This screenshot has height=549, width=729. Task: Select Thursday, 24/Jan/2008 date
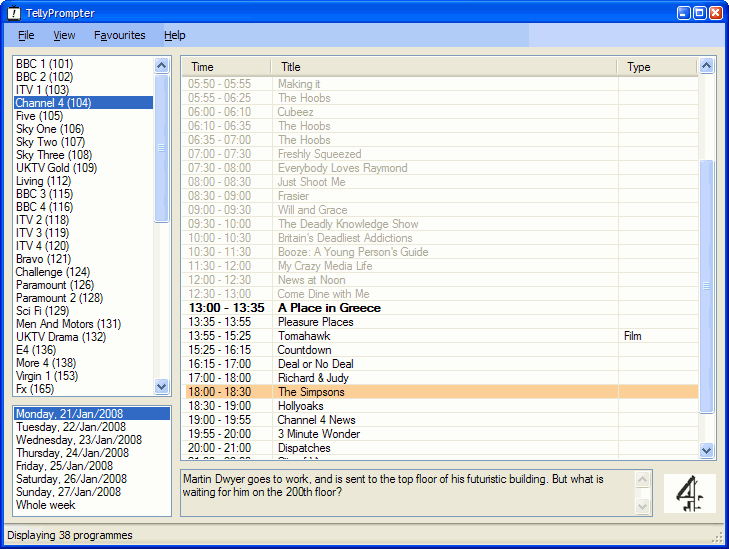tap(92, 453)
